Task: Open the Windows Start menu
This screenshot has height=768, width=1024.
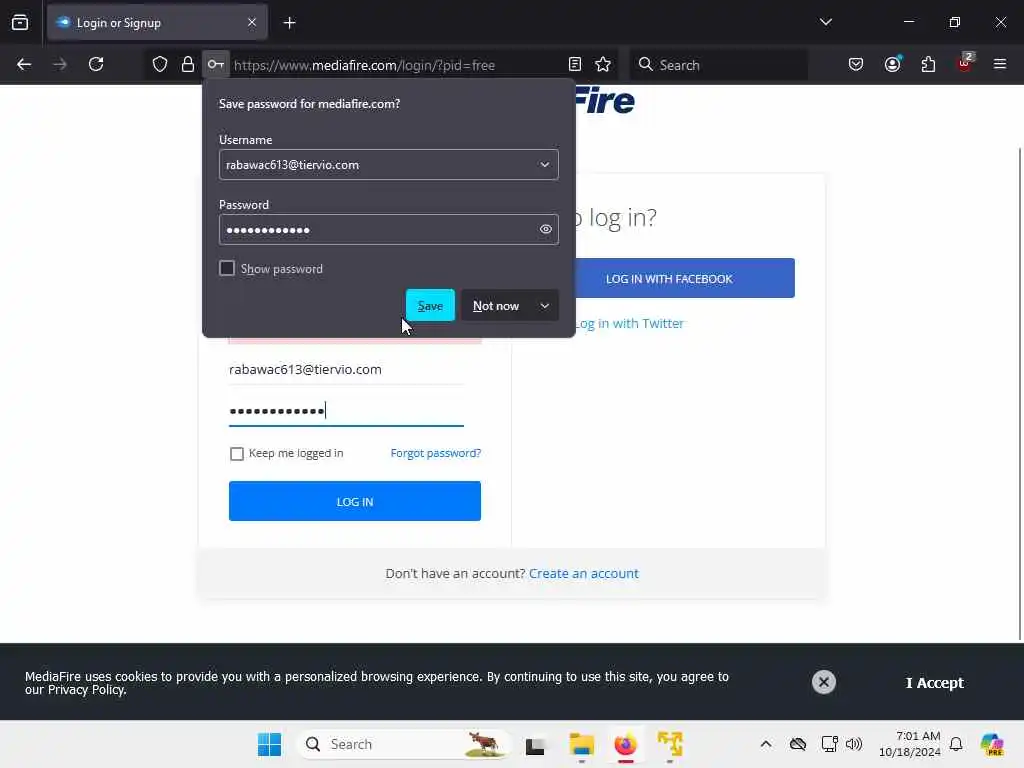Action: [269, 744]
